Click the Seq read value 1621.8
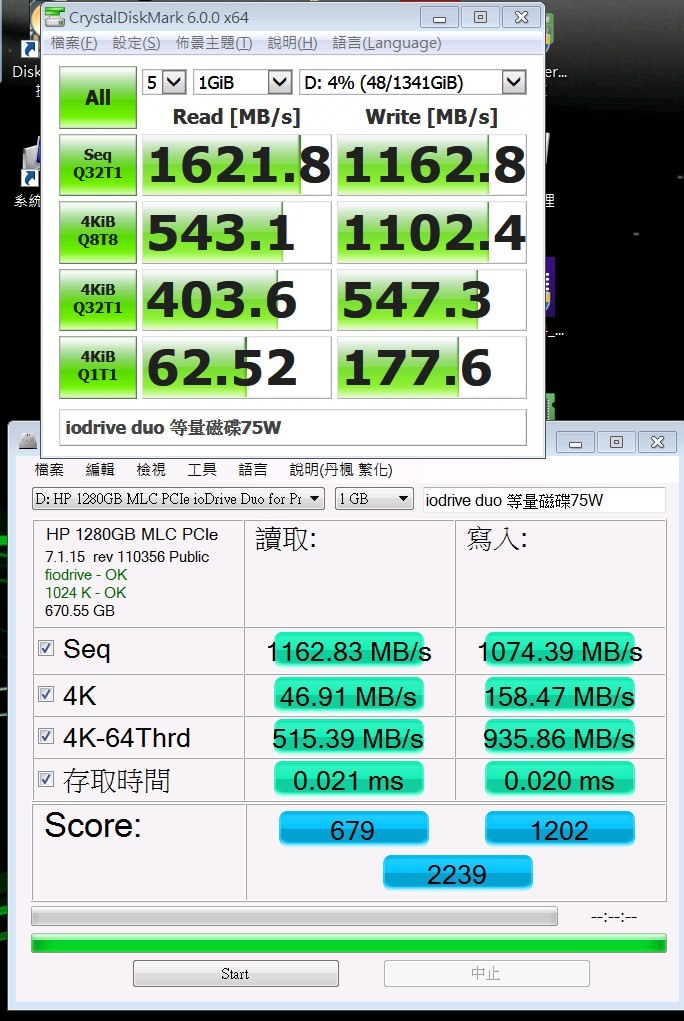The width and height of the screenshot is (684, 1021). tap(237, 165)
